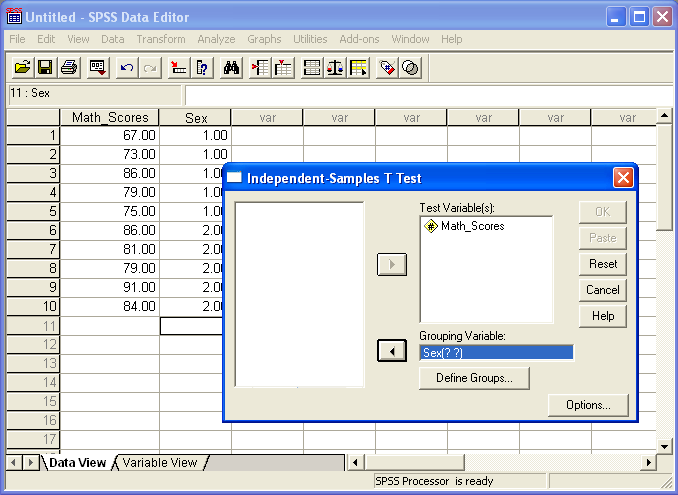Click the Sex cell in row 1
678x495 pixels.
pyautogui.click(x=195, y=135)
